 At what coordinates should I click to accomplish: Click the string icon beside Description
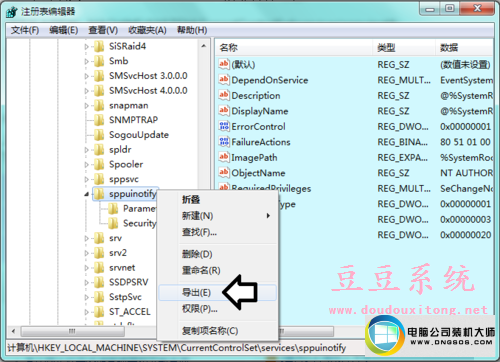coord(224,95)
